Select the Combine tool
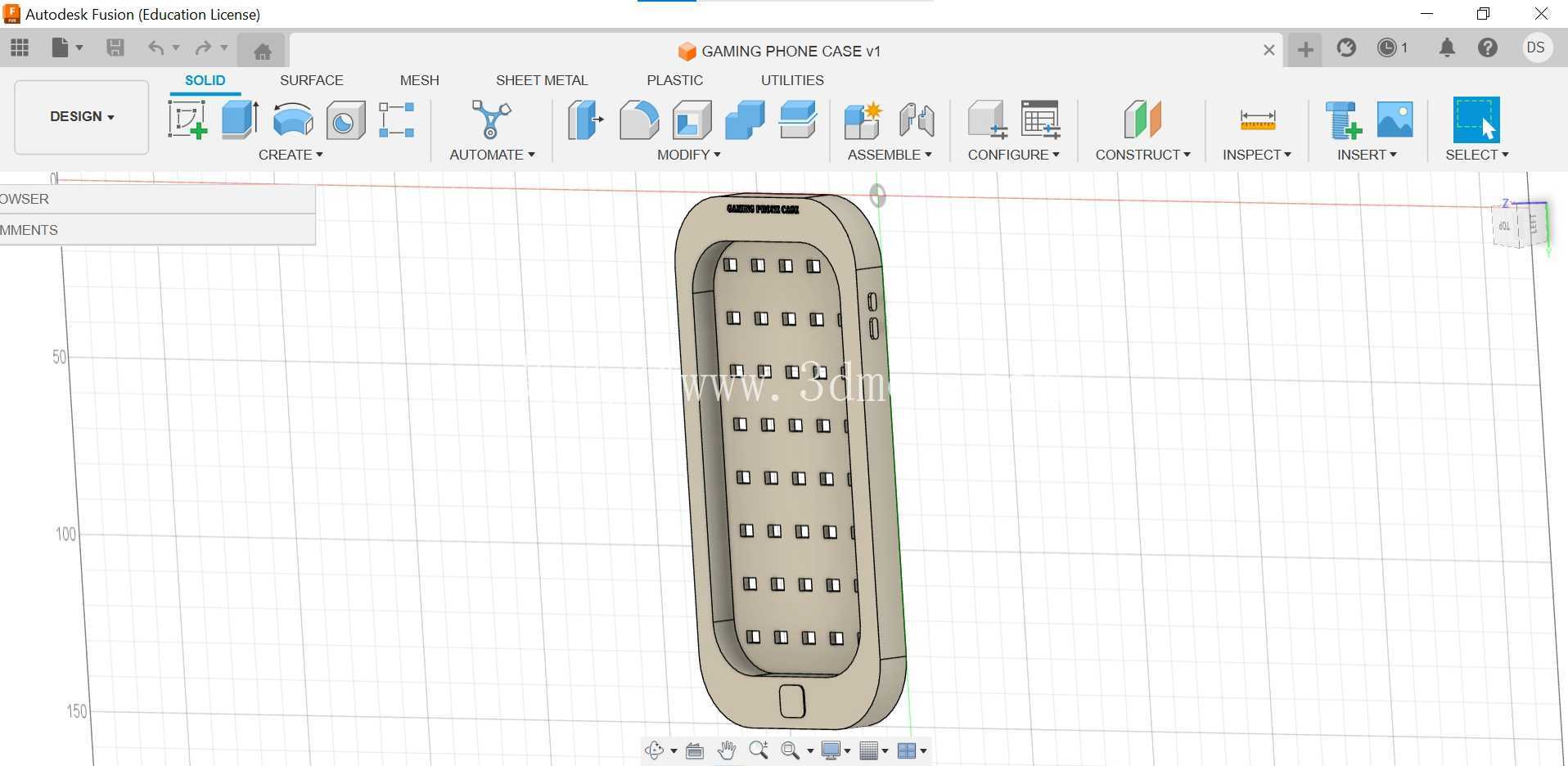This screenshot has height=766, width=1568. pos(745,119)
